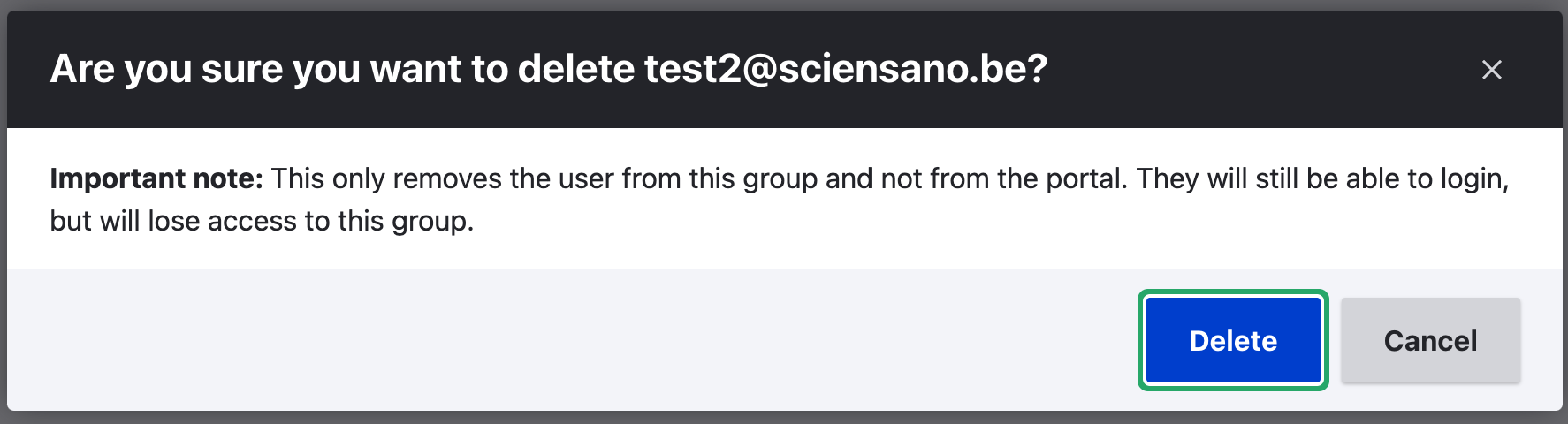Image resolution: width=1568 pixels, height=424 pixels.
Task: Hit the Cancel button beside Delete
Action: click(1430, 340)
